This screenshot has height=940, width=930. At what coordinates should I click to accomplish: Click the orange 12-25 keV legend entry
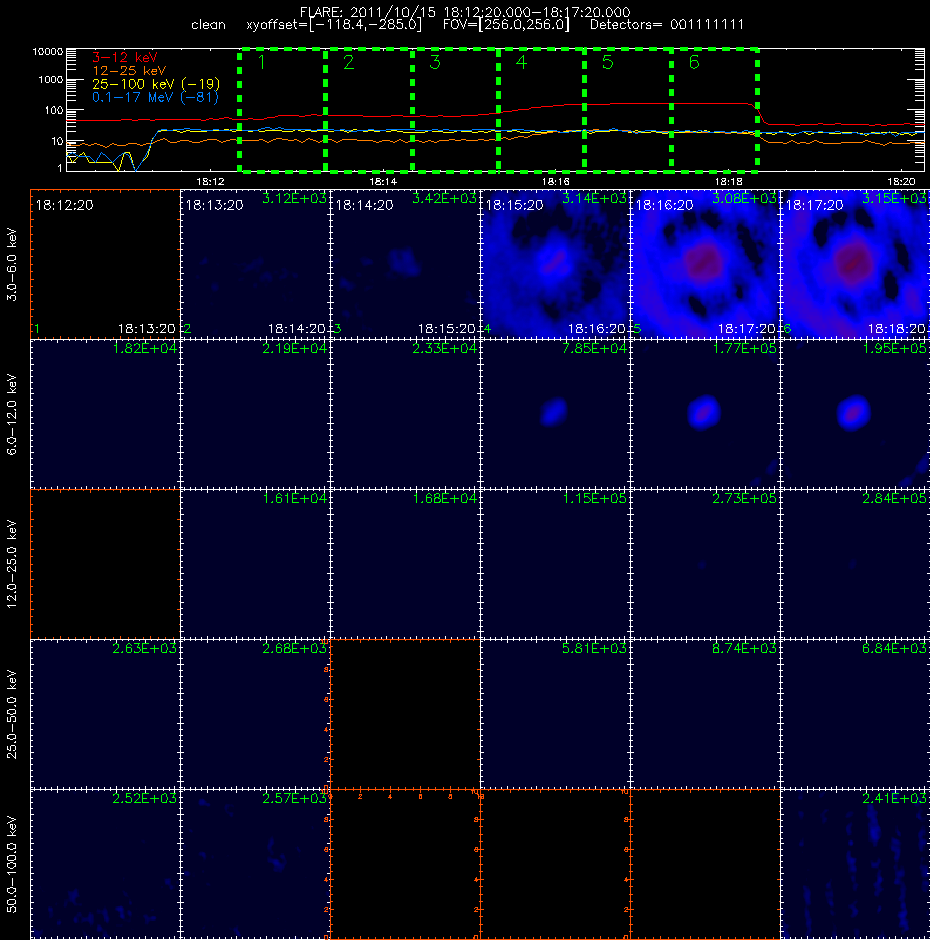click(129, 71)
